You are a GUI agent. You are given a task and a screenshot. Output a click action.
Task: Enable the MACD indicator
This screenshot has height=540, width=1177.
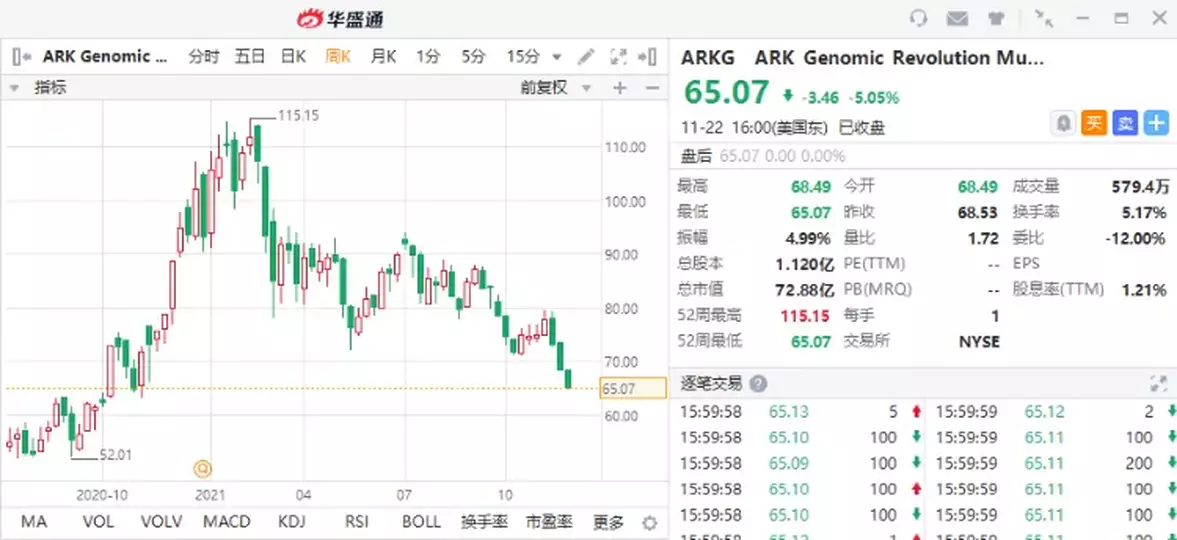click(x=226, y=522)
